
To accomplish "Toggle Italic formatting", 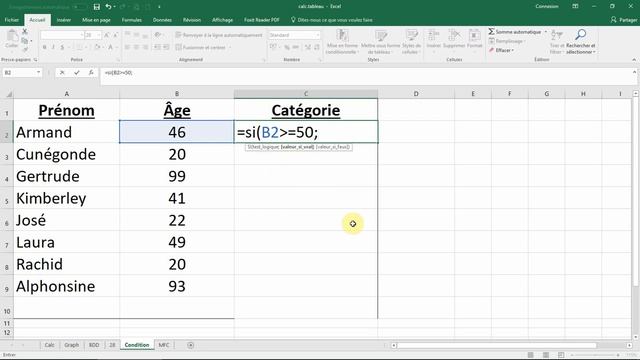I will 53,47.
